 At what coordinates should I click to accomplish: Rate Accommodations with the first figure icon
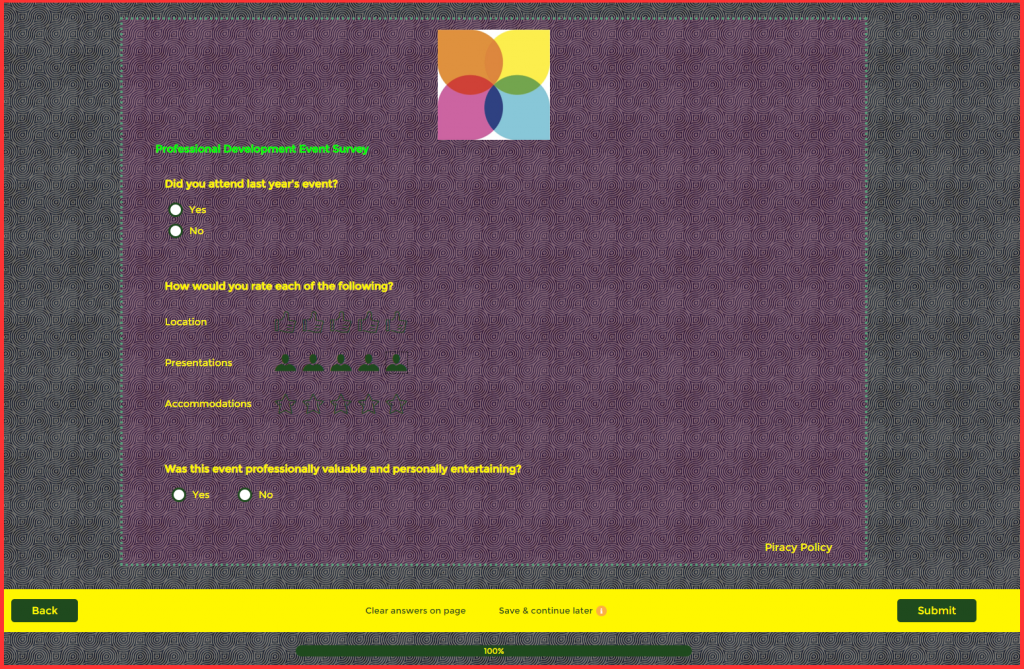tap(286, 404)
